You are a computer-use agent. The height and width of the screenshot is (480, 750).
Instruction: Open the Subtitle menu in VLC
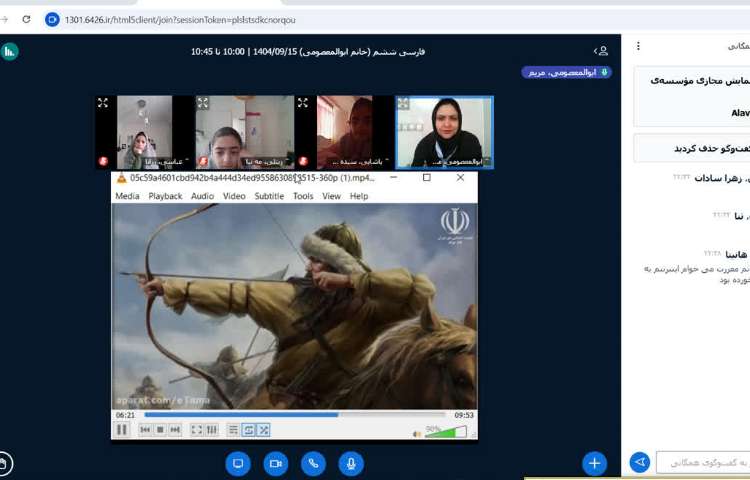pyautogui.click(x=269, y=196)
